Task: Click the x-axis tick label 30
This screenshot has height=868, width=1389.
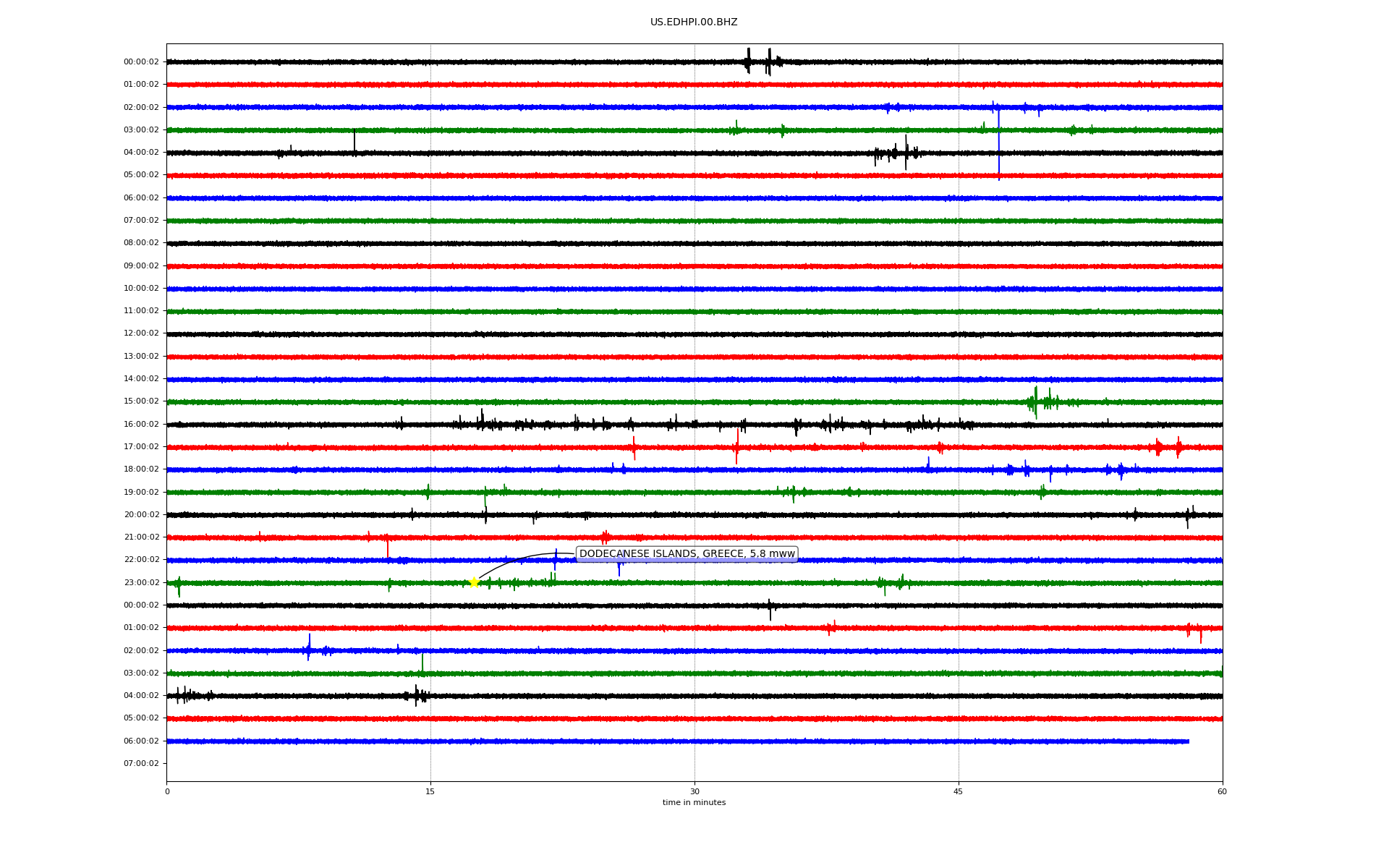Action: click(694, 791)
